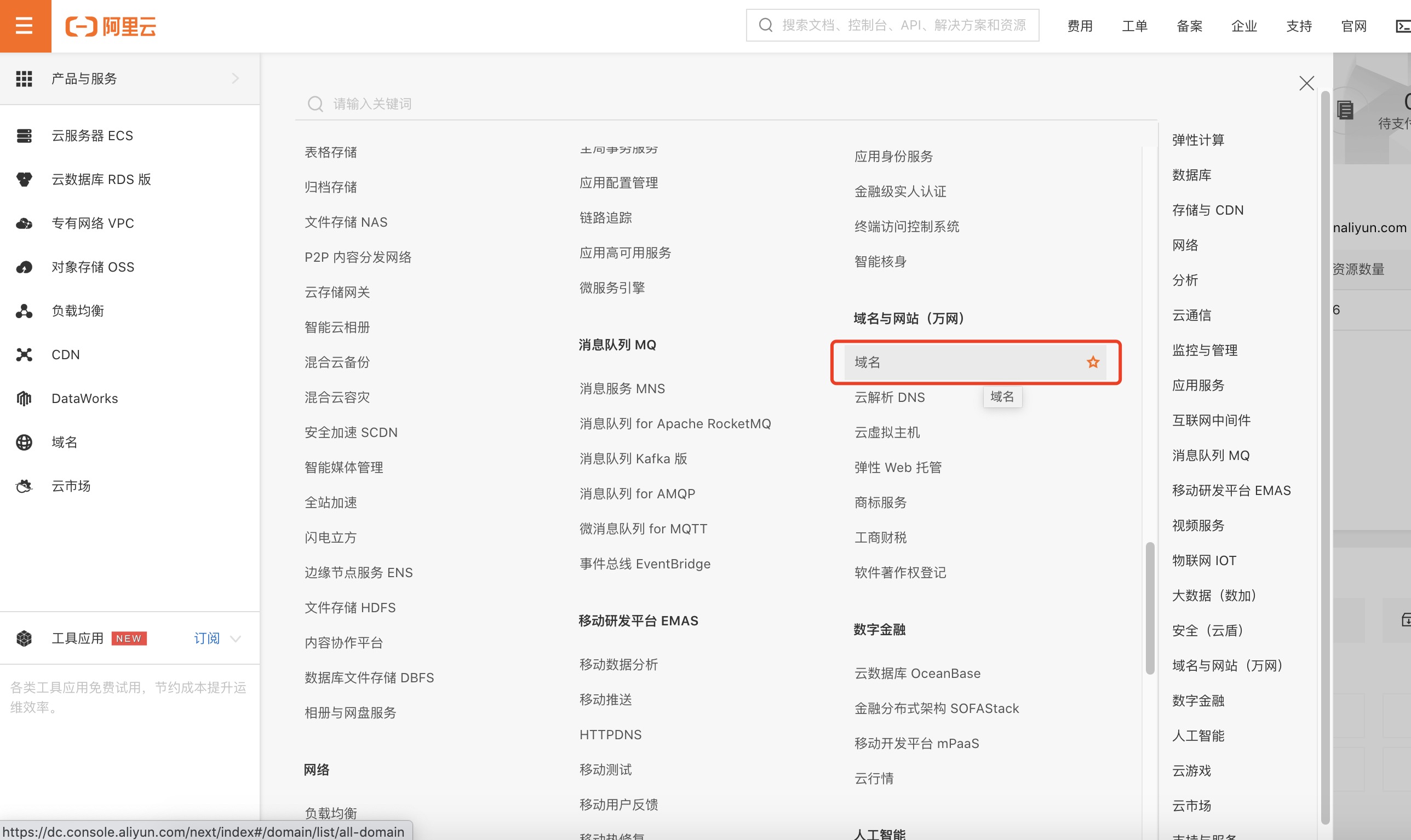Image resolution: width=1411 pixels, height=840 pixels.
Task: Select 工单 in the top menu
Action: [x=1134, y=26]
